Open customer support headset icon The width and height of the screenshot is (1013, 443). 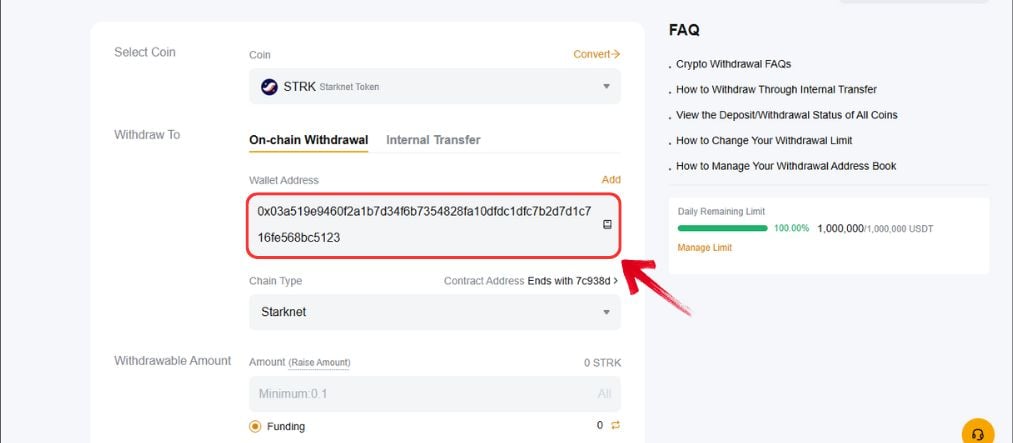click(977, 433)
